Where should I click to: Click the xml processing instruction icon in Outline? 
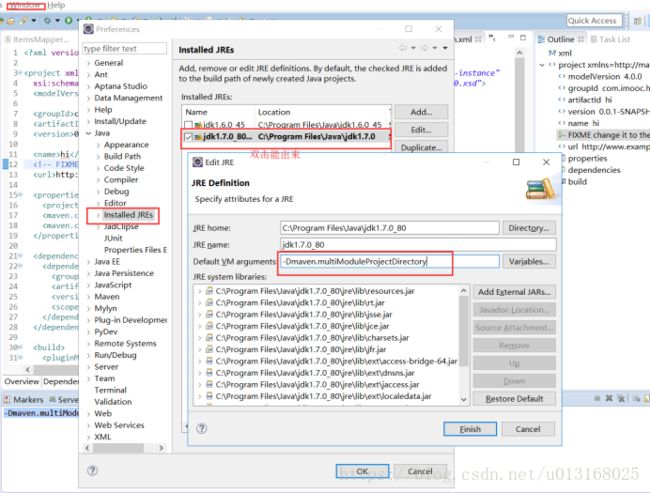552,53
